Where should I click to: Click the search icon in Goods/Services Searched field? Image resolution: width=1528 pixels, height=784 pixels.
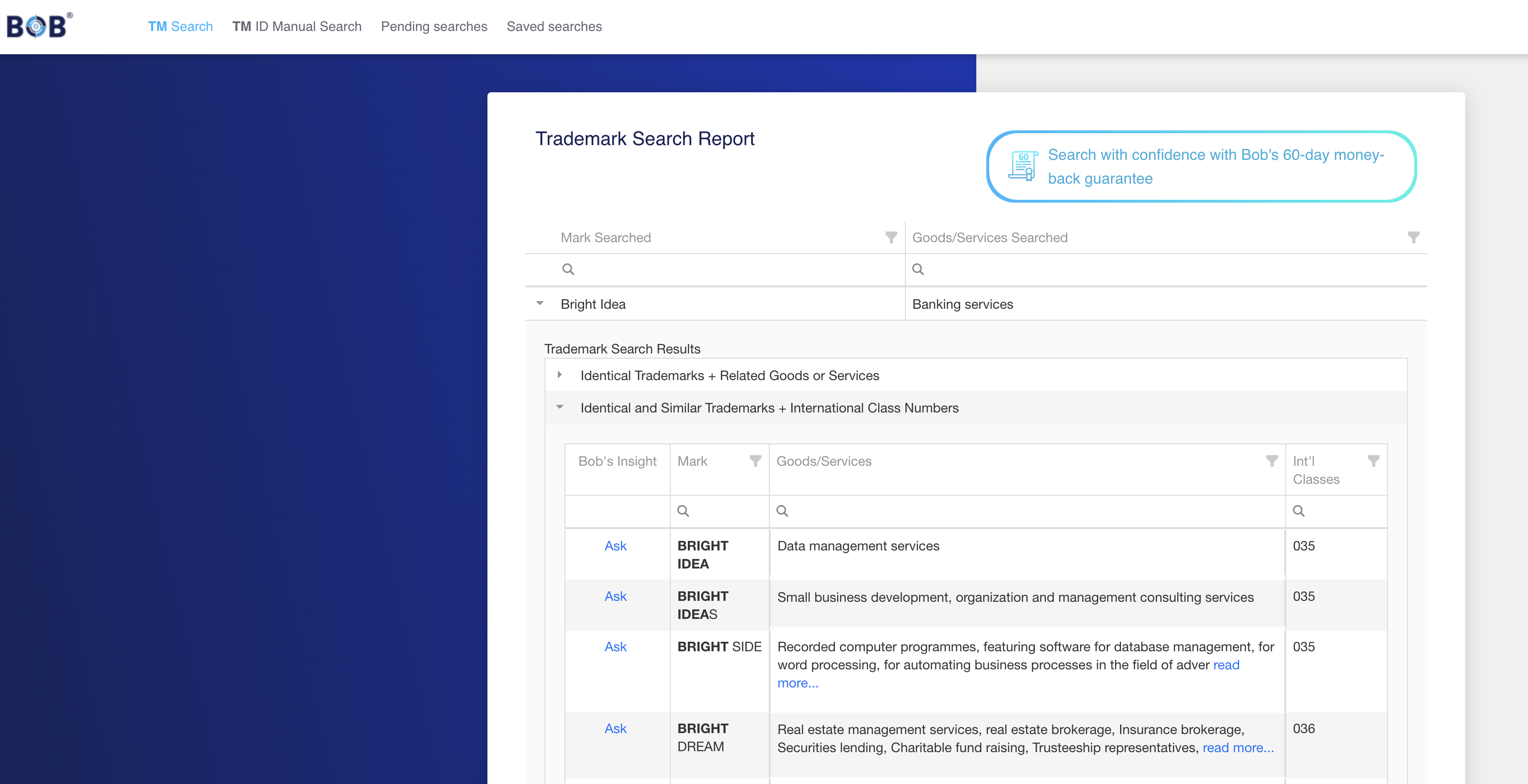(919, 270)
